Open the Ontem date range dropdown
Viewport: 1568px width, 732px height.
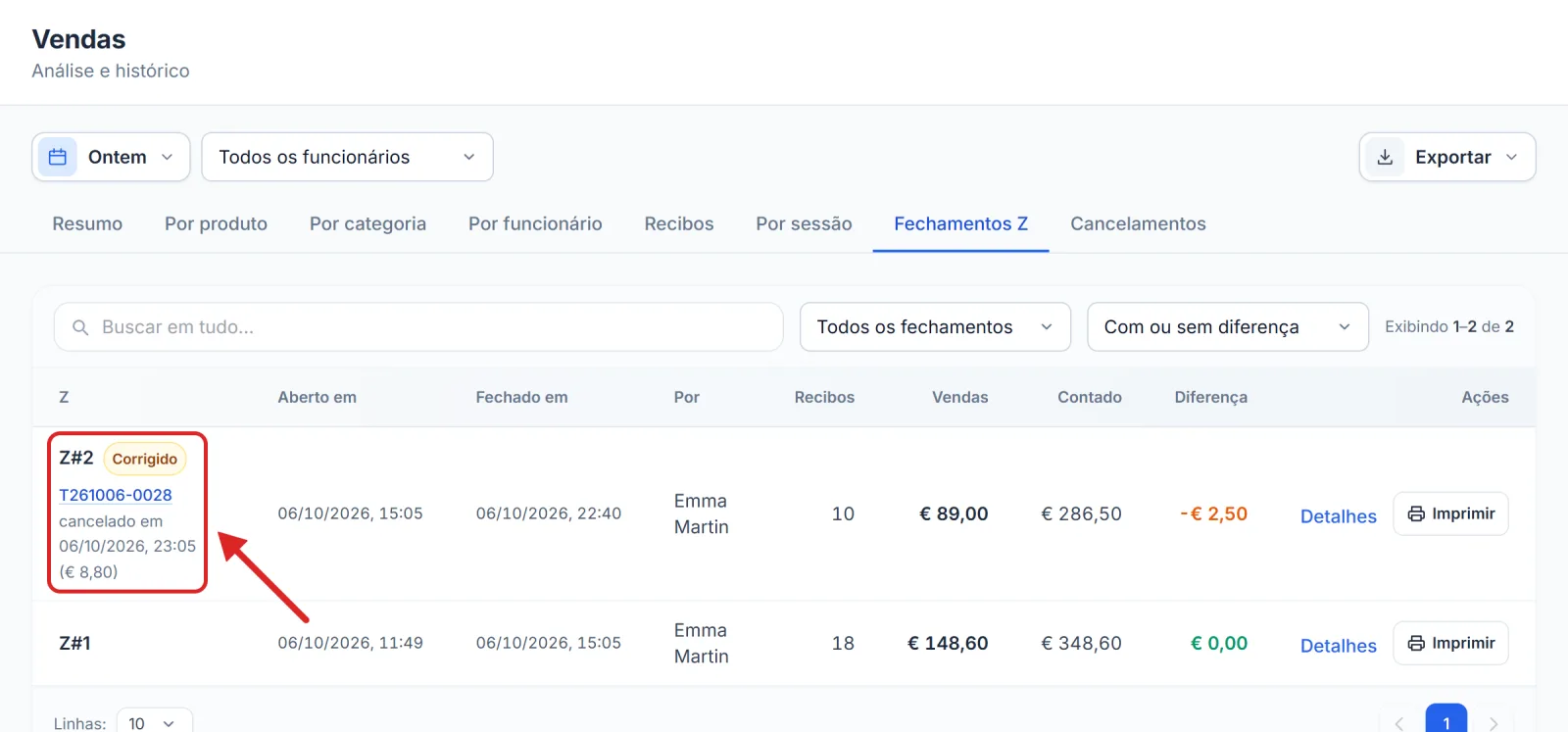pos(111,157)
